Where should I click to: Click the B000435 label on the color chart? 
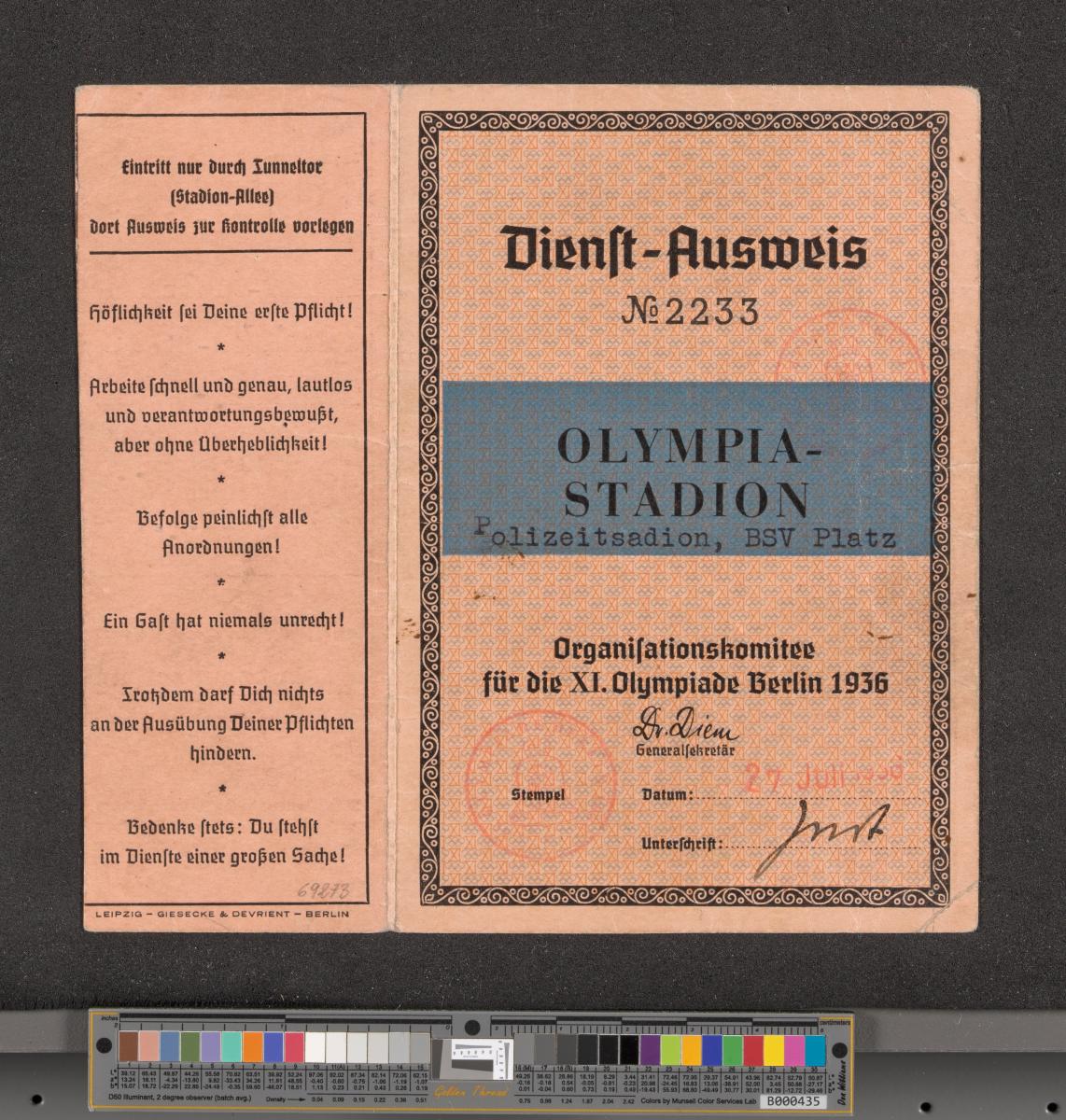click(x=792, y=1101)
